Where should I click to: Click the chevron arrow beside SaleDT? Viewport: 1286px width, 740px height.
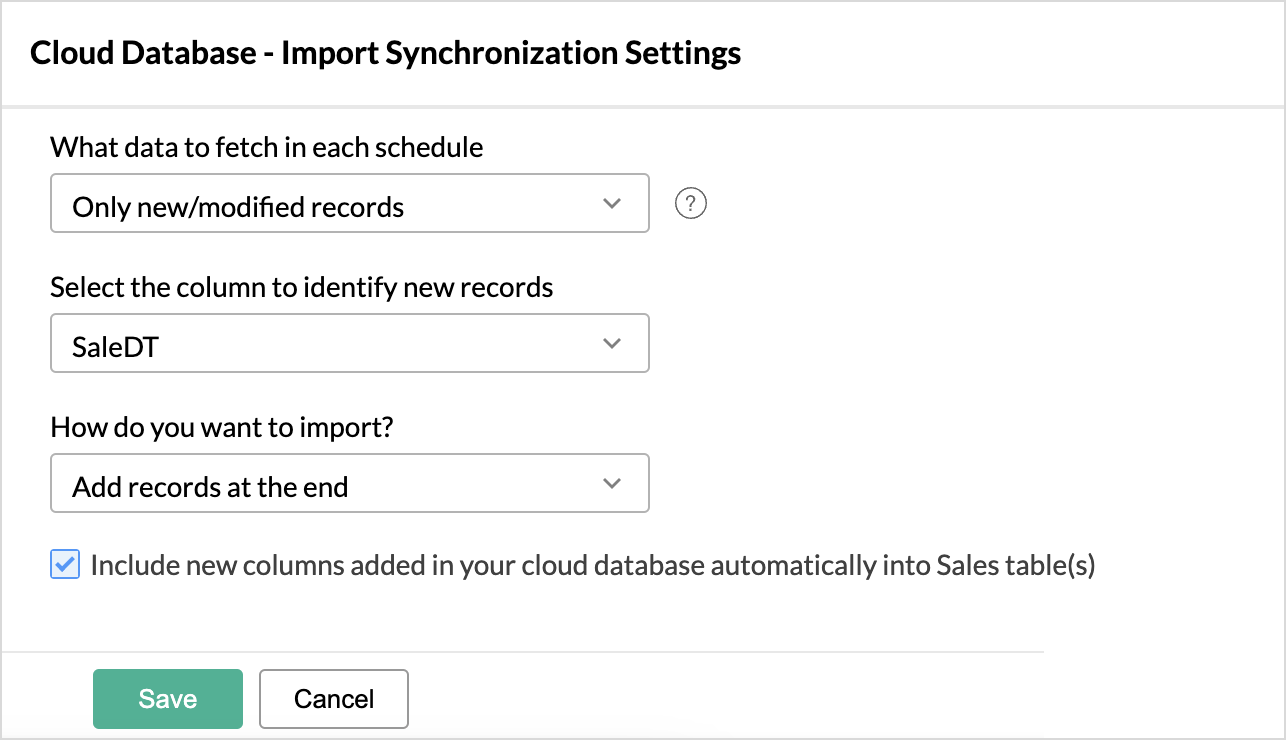tap(613, 344)
